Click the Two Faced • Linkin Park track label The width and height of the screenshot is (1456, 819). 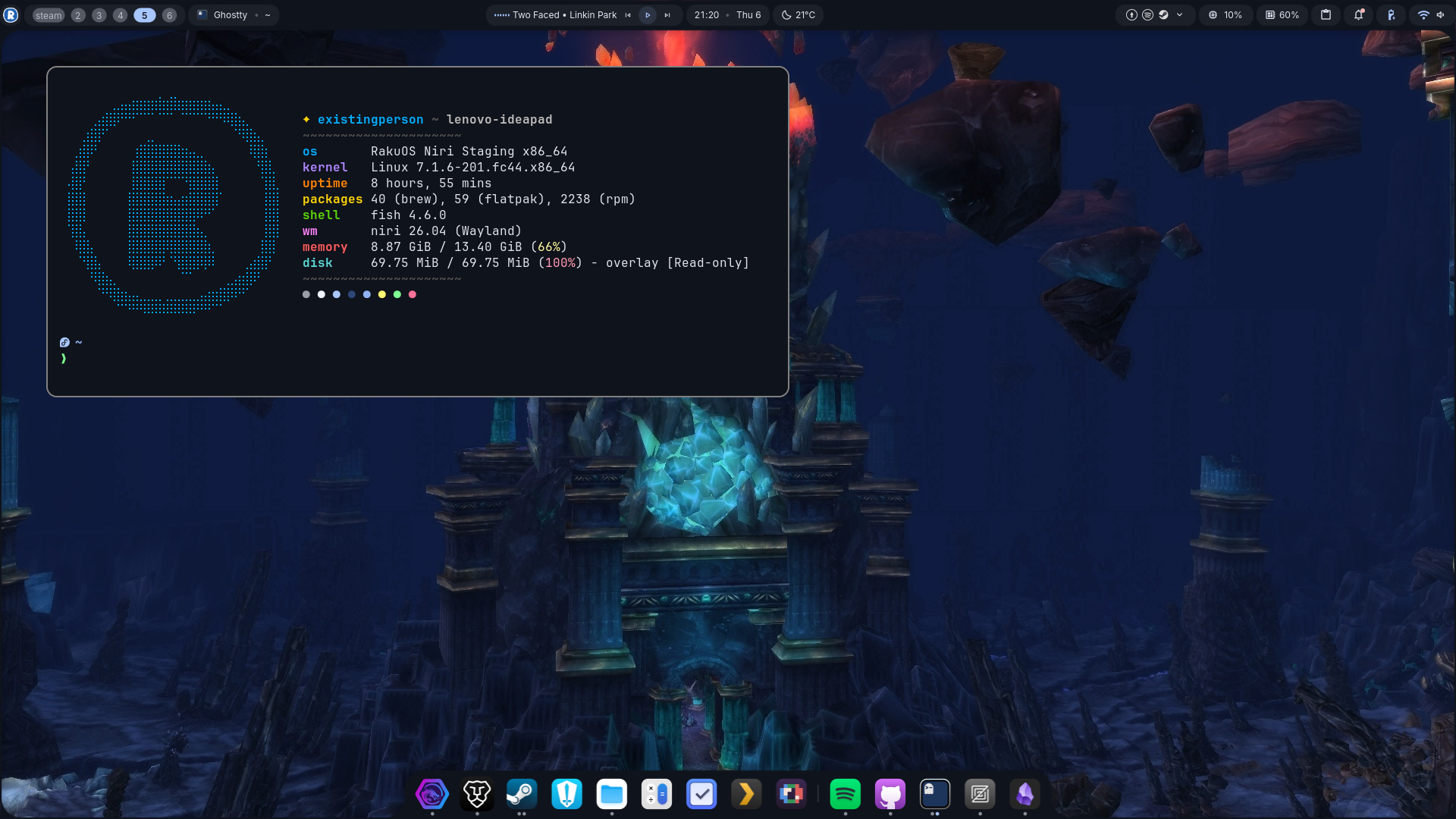564,15
